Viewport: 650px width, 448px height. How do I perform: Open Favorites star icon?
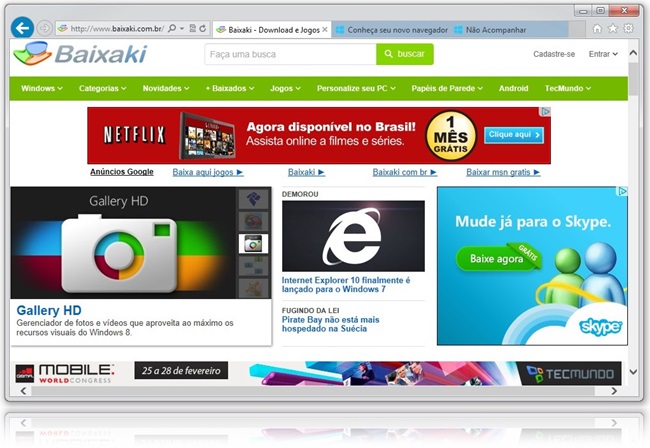pyautogui.click(x=612, y=28)
